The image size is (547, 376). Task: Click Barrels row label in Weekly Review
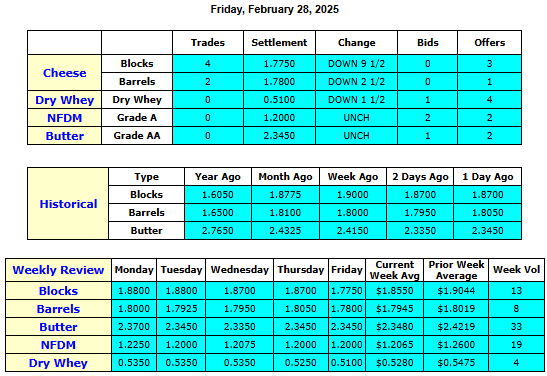pos(58,309)
